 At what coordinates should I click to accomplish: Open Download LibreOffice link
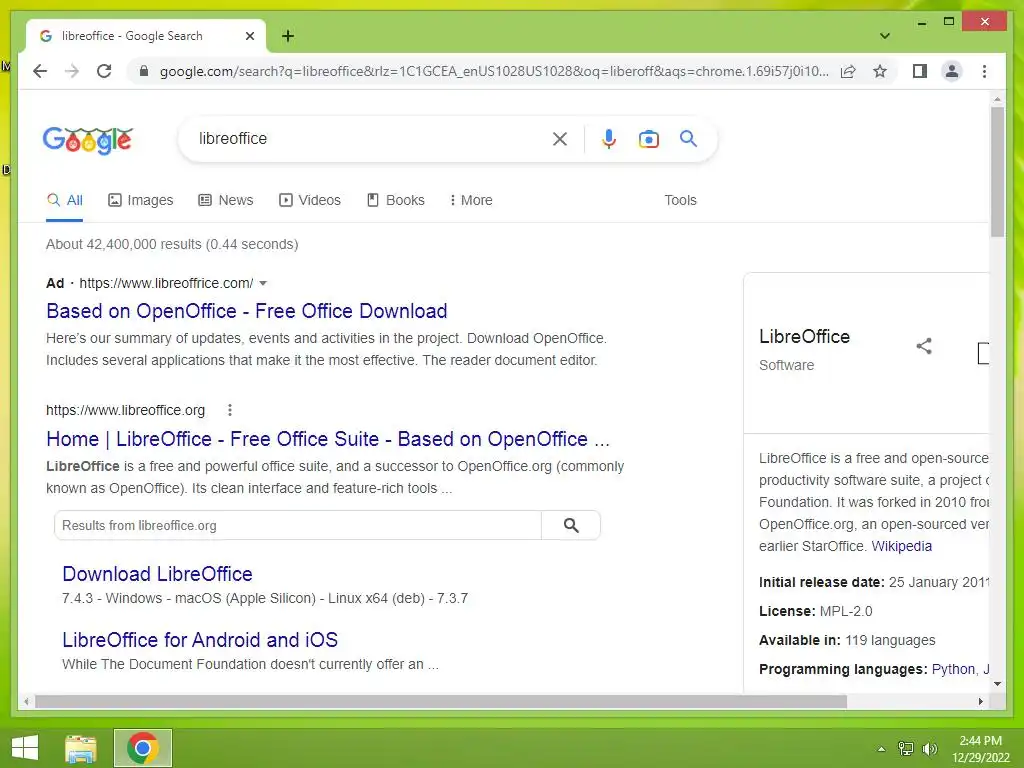coord(157,574)
